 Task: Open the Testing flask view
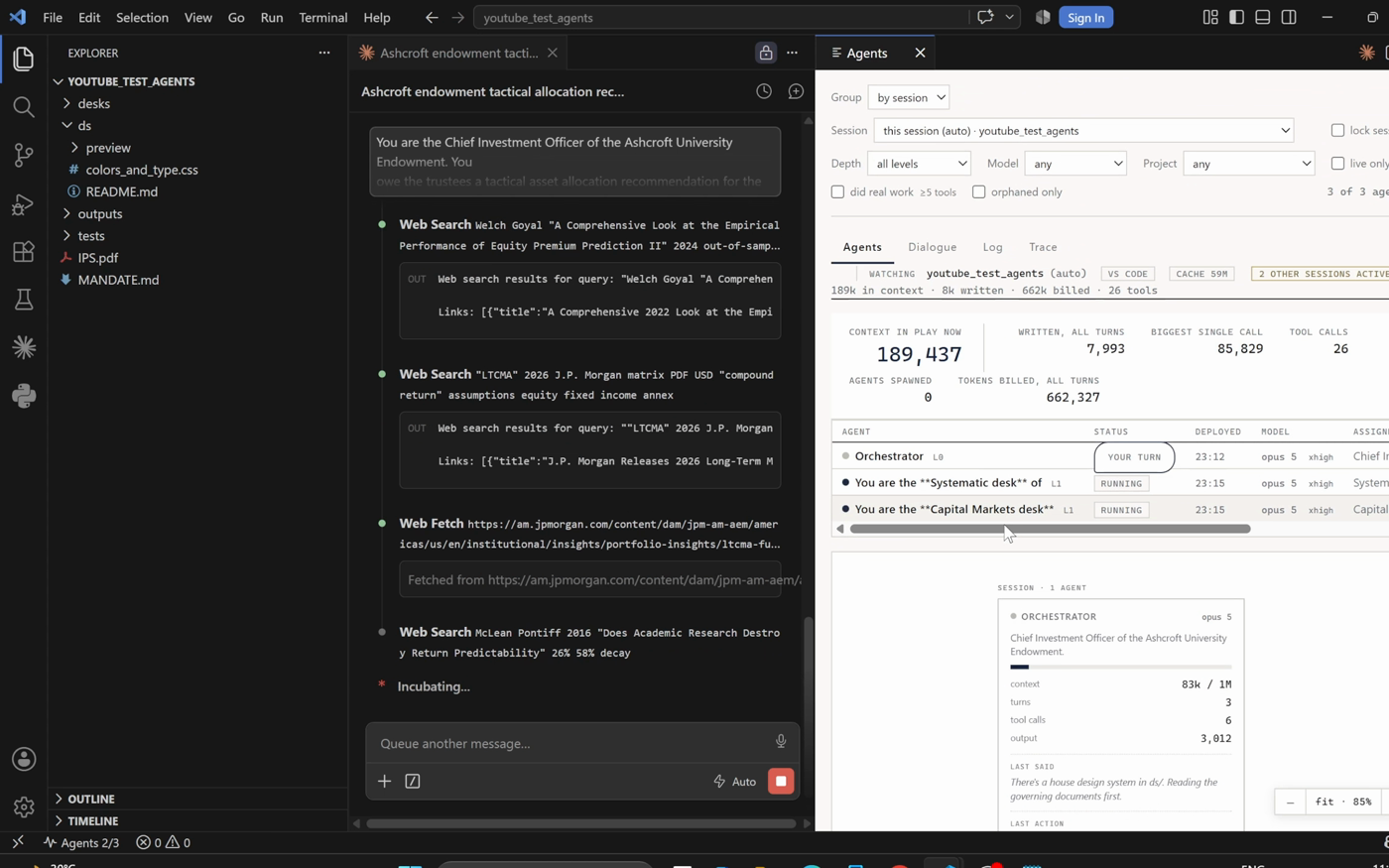(24, 300)
